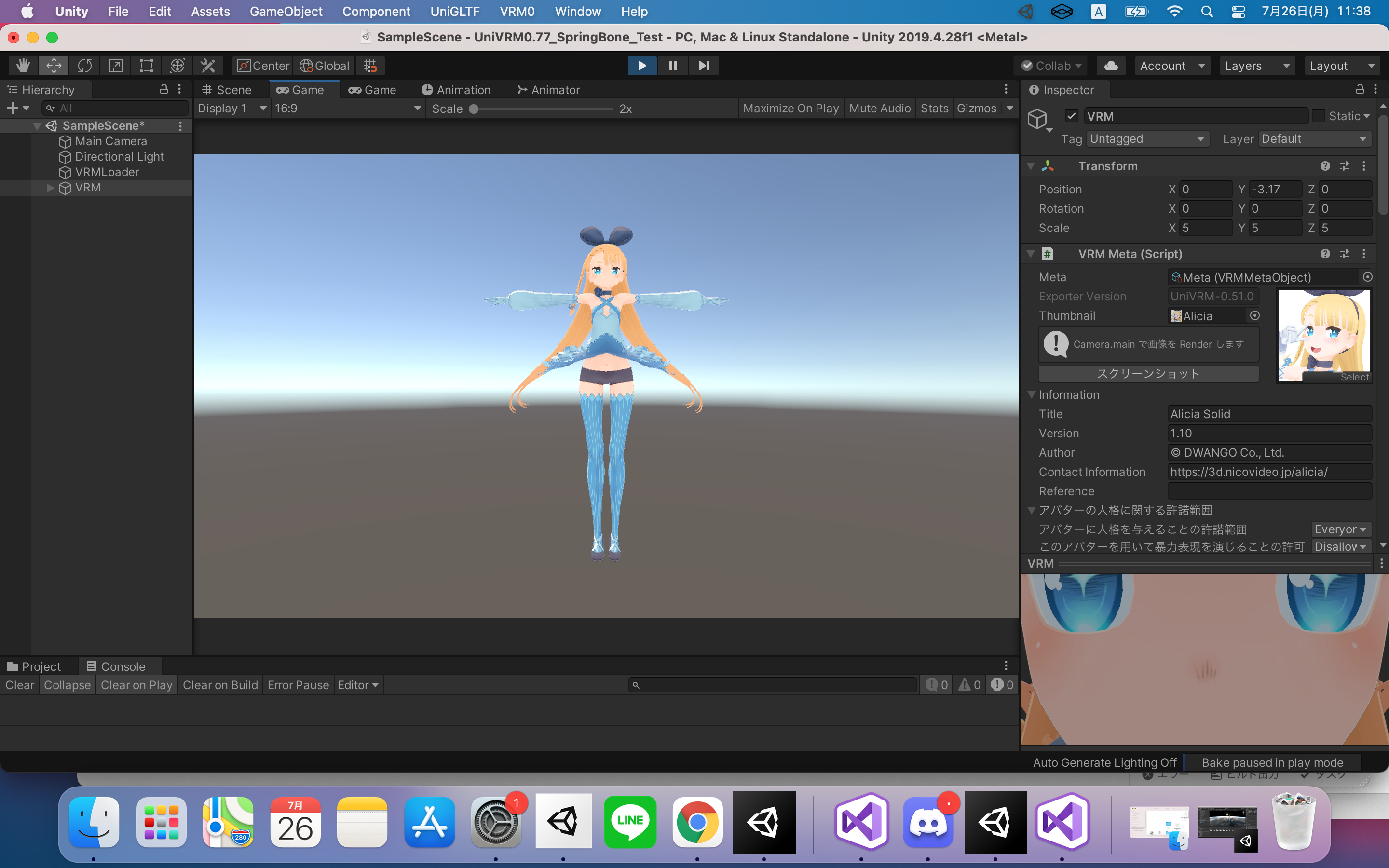Toggle the Static checkbox
Image resolution: width=1389 pixels, height=868 pixels.
1319,116
